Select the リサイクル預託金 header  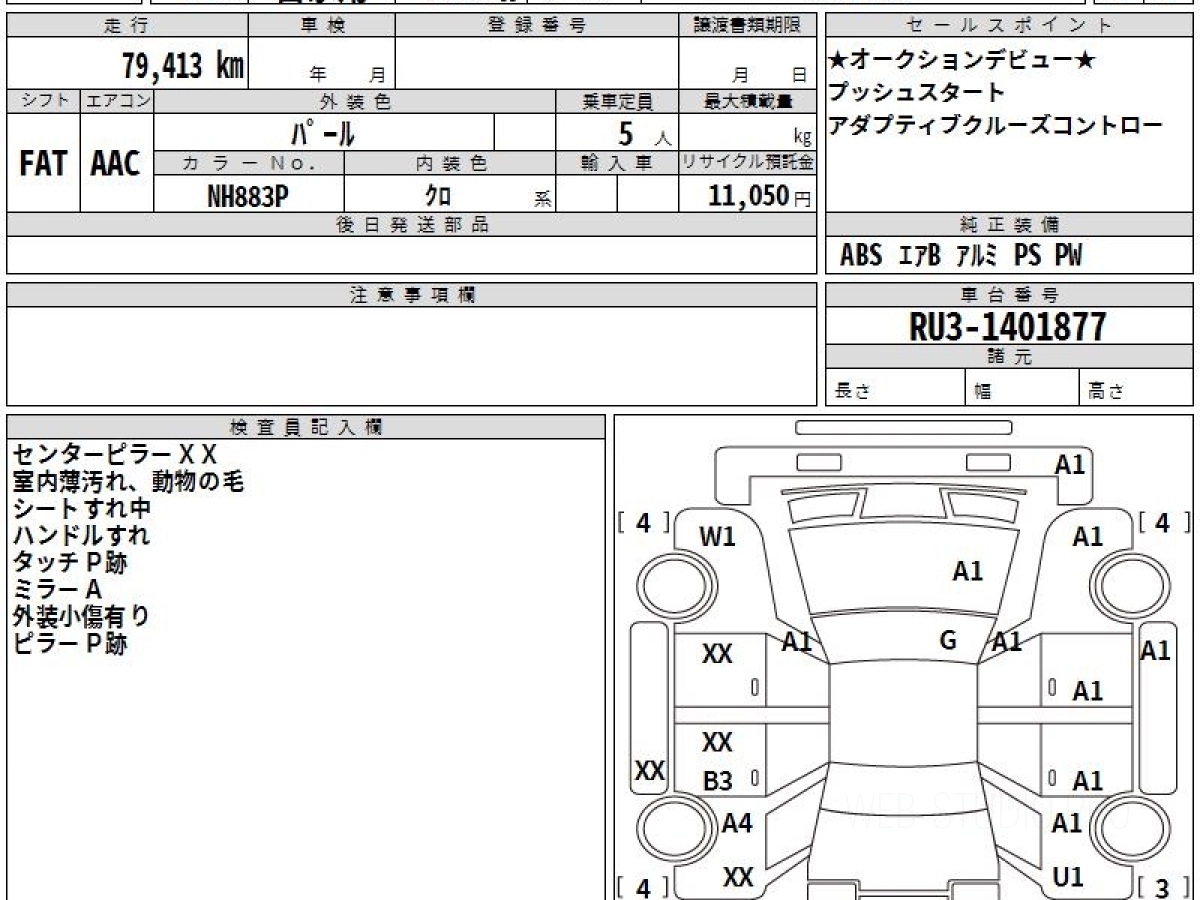pyautogui.click(x=747, y=163)
